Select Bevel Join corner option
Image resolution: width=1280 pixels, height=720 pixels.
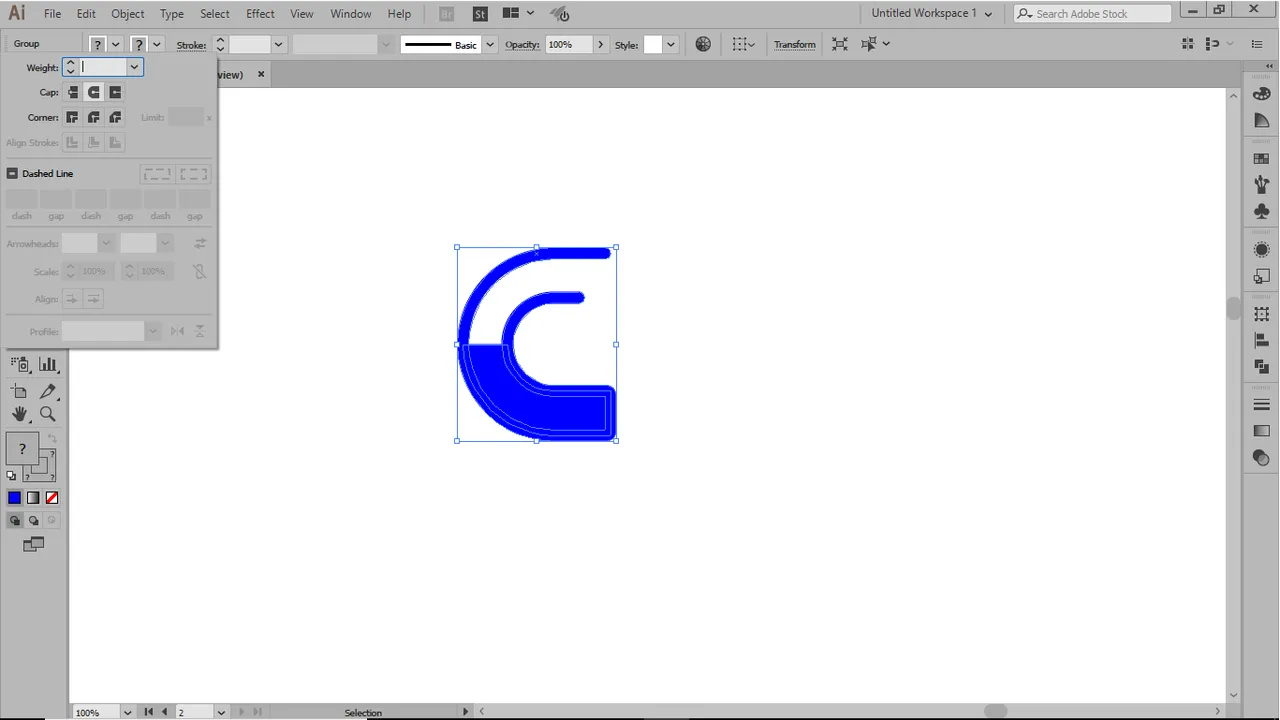coord(115,117)
